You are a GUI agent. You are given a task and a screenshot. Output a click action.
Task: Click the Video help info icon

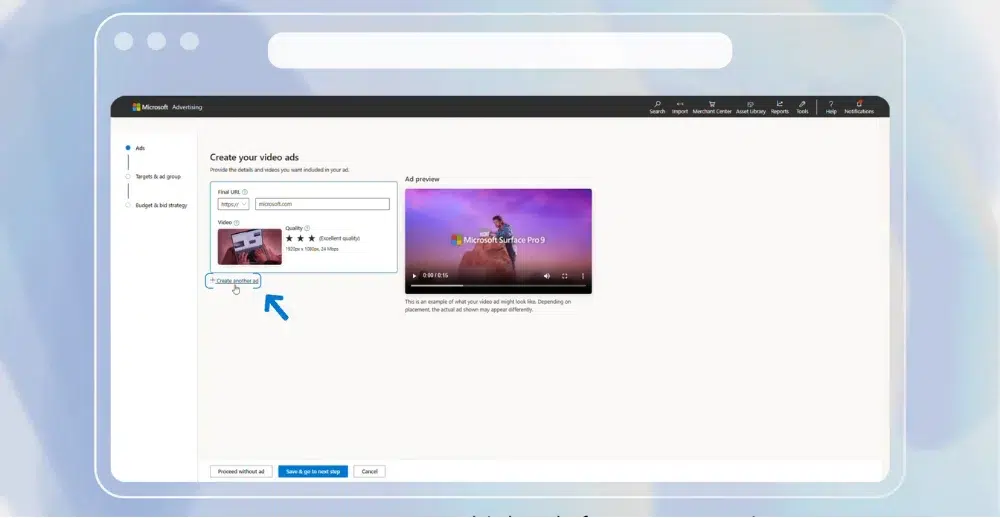point(237,223)
